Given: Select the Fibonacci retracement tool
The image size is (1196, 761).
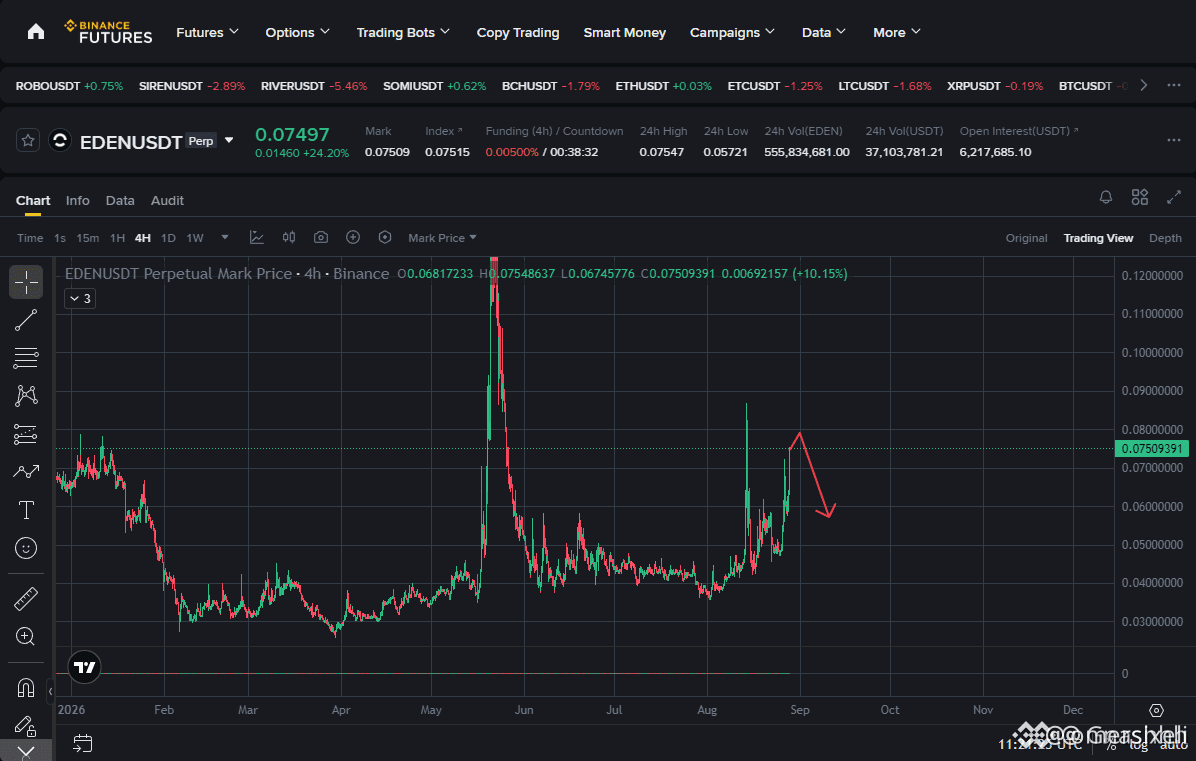Looking at the screenshot, I should click(x=26, y=358).
